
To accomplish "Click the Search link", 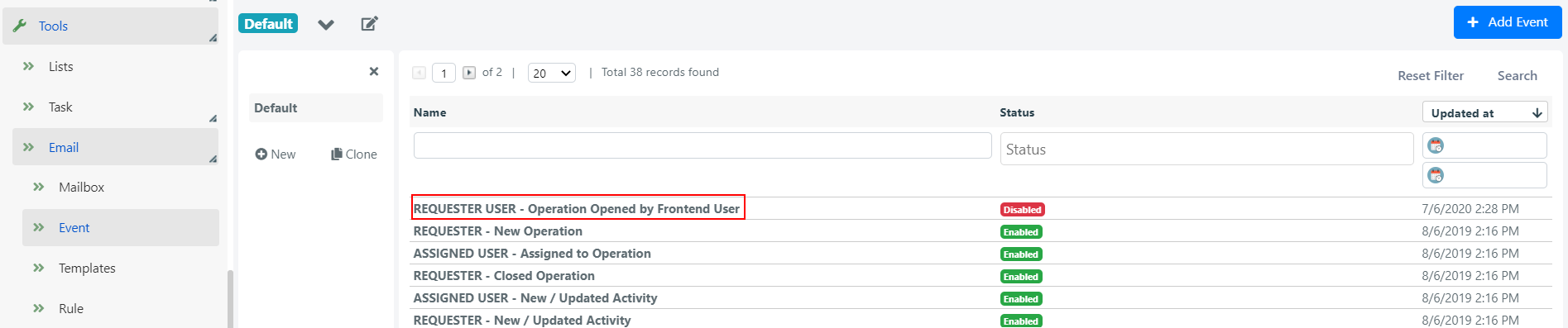I will (x=1517, y=76).
